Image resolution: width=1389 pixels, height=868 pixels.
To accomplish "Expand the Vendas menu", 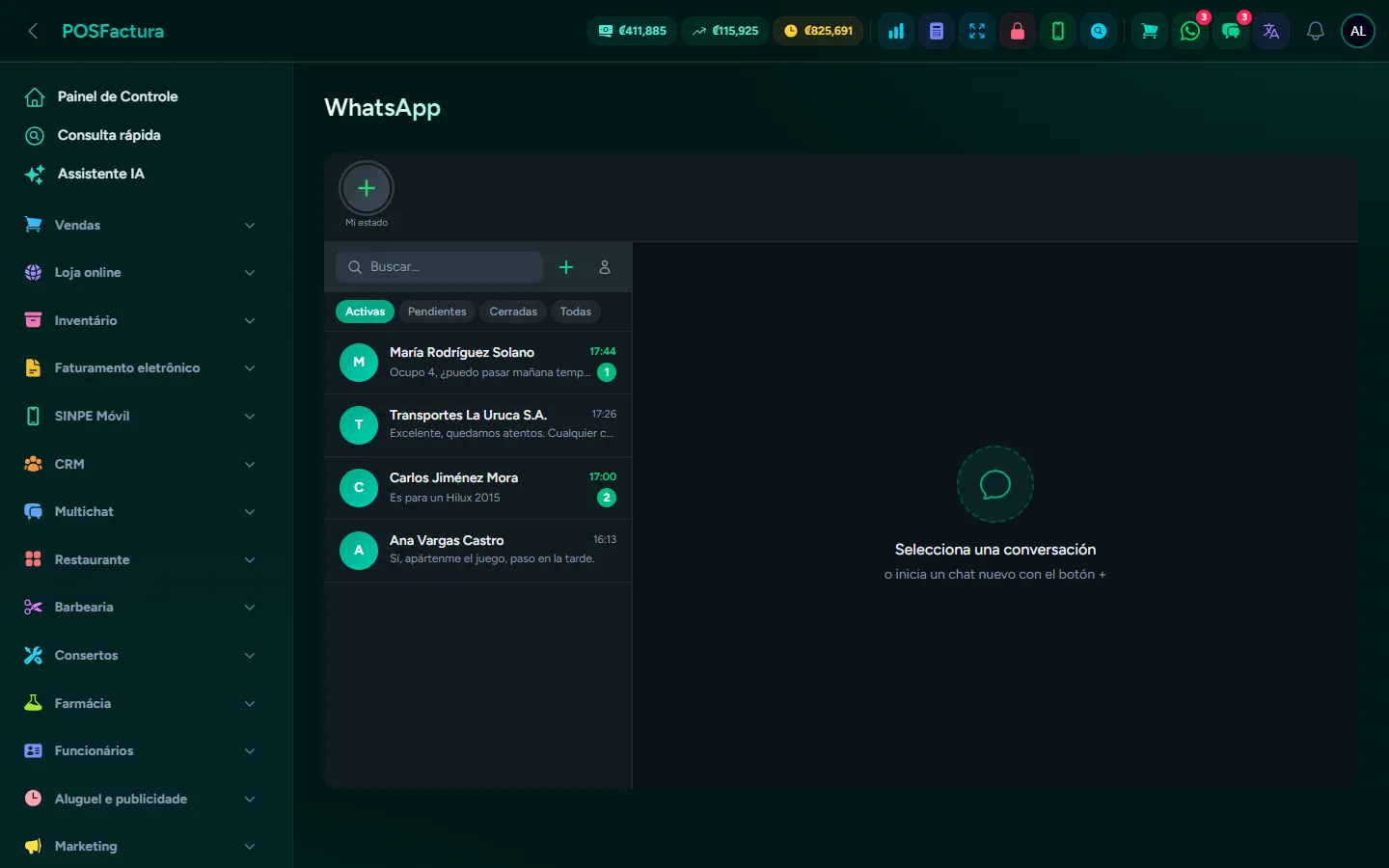I will pos(141,225).
